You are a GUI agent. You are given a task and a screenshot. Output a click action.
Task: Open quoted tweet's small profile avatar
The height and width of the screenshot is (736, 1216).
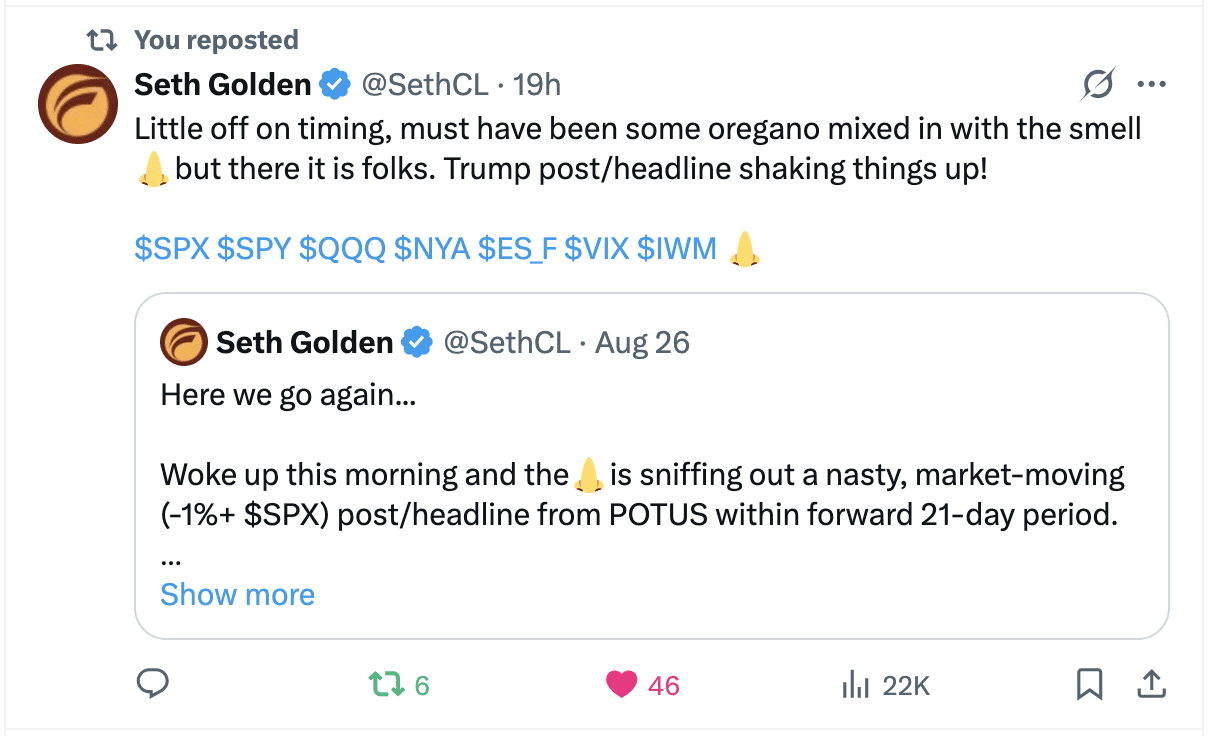point(183,343)
